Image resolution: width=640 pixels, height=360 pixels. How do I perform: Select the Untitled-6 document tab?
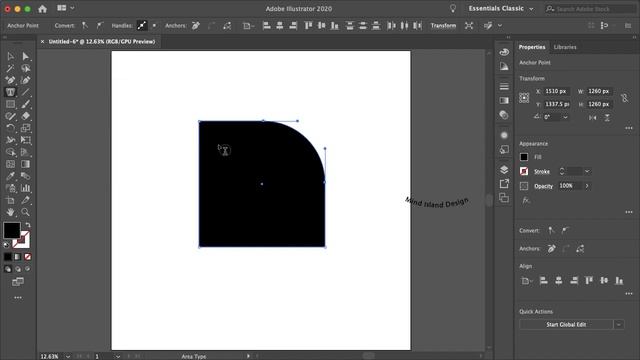102,41
